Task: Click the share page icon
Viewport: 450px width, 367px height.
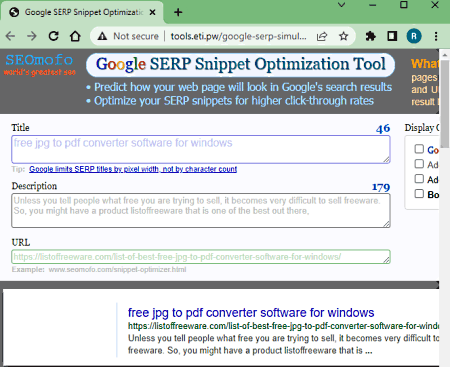Action: (x=322, y=36)
